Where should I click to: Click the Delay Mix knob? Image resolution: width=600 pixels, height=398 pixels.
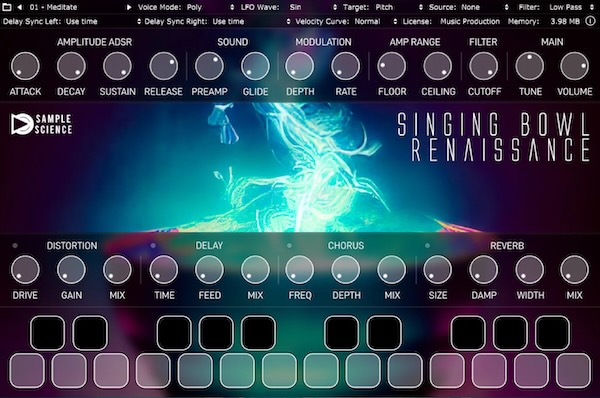click(x=255, y=270)
